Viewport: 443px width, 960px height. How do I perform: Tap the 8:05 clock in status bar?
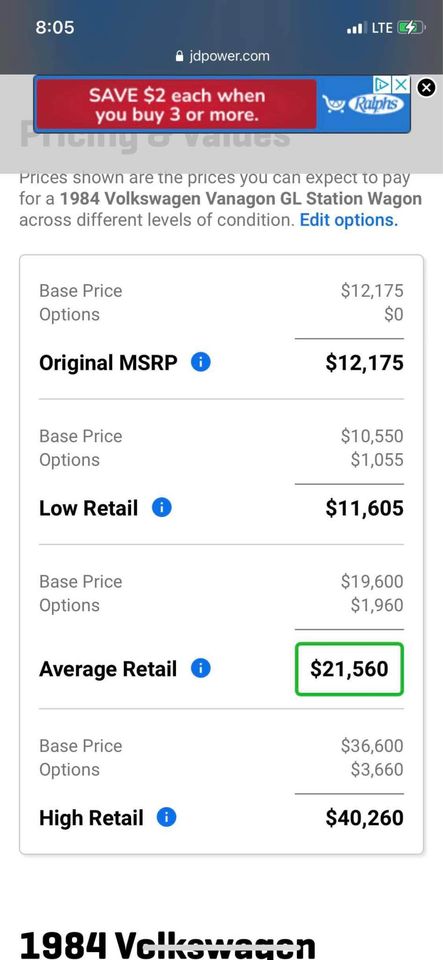pos(55,28)
